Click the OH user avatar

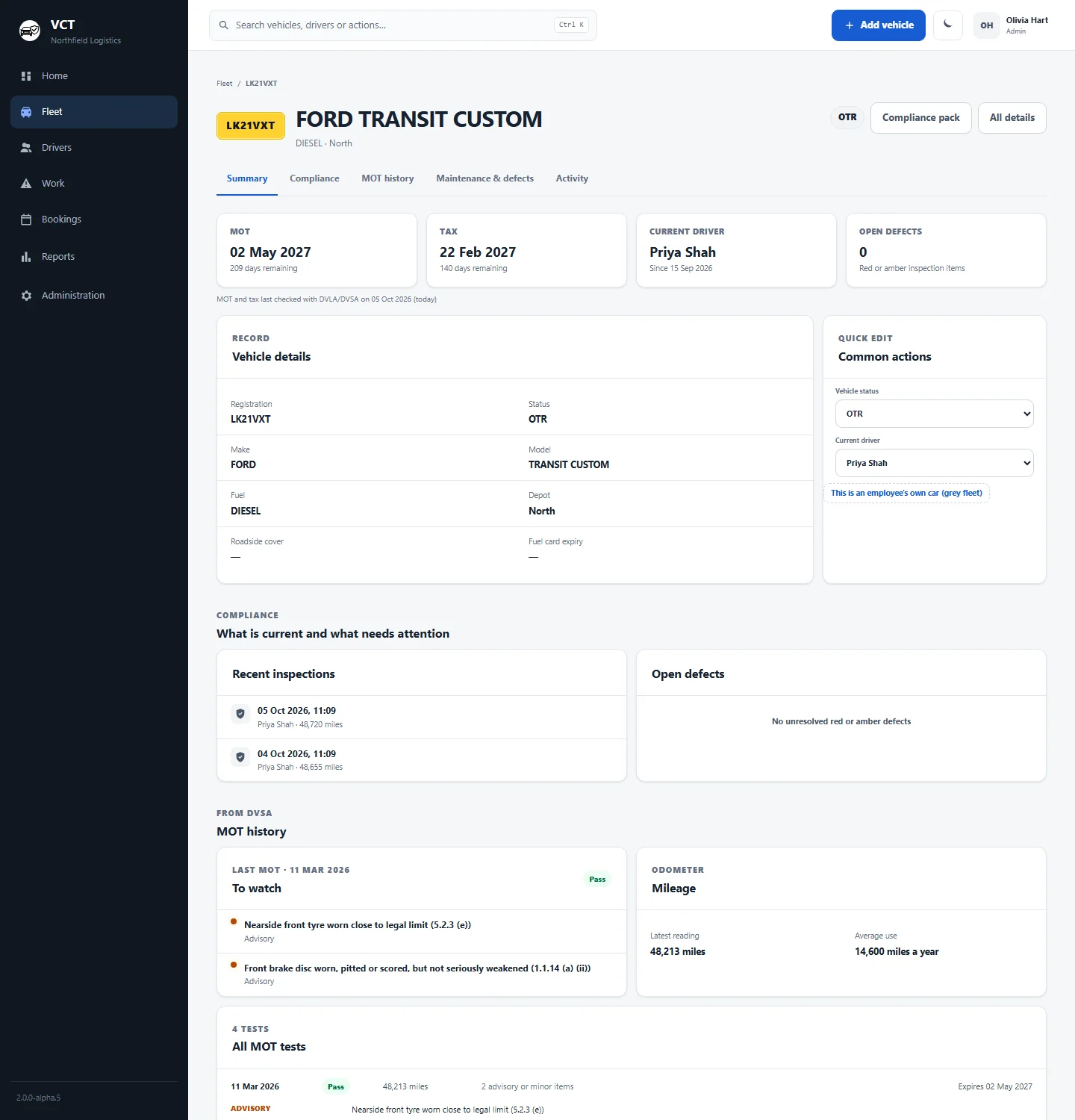987,25
